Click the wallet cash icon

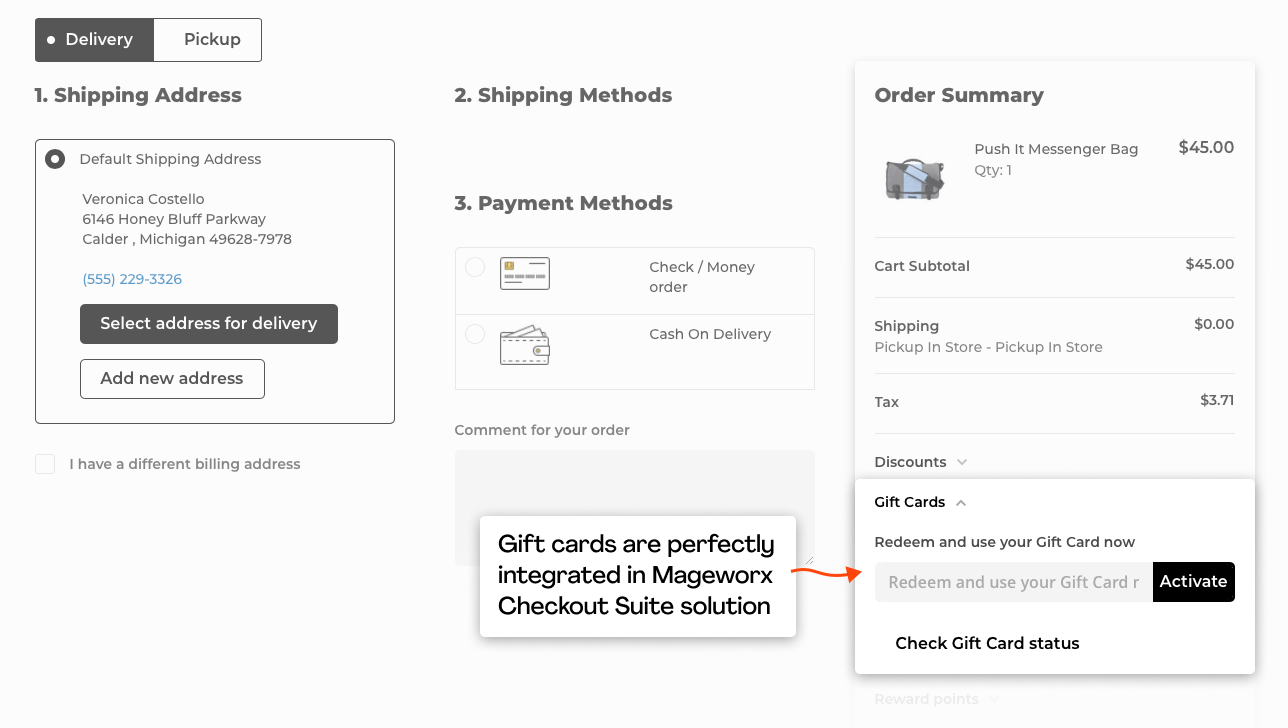[x=525, y=345]
